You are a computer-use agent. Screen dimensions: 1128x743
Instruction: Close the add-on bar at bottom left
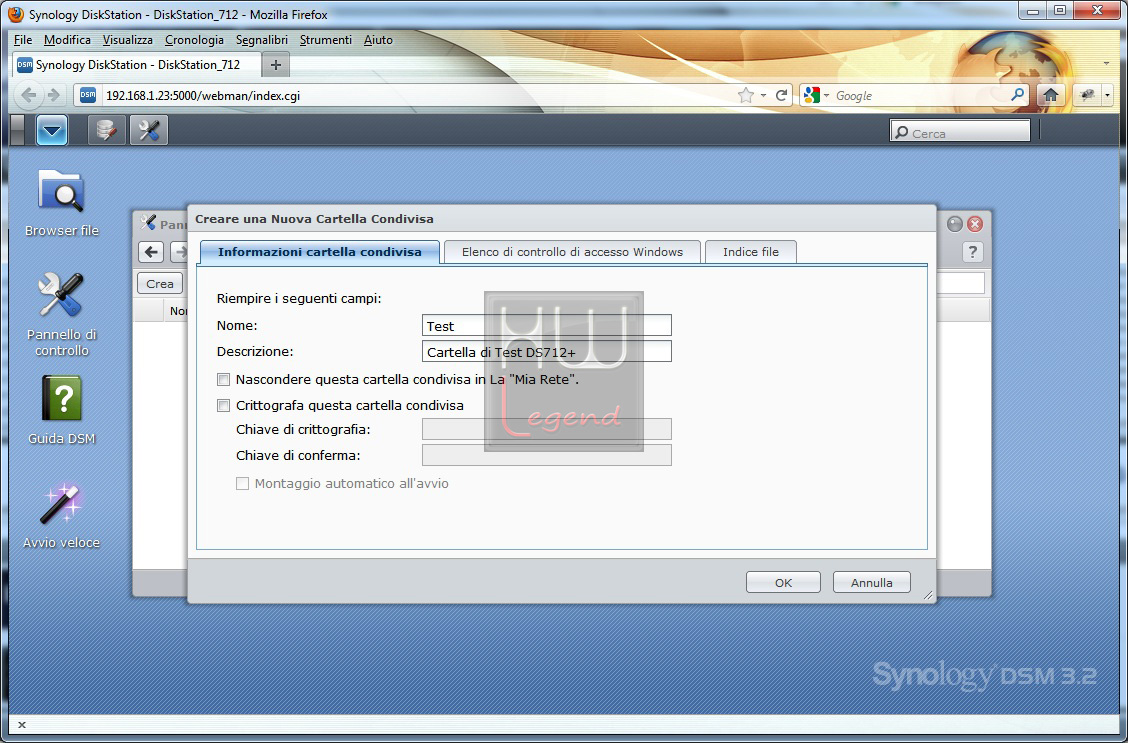coord(22,725)
